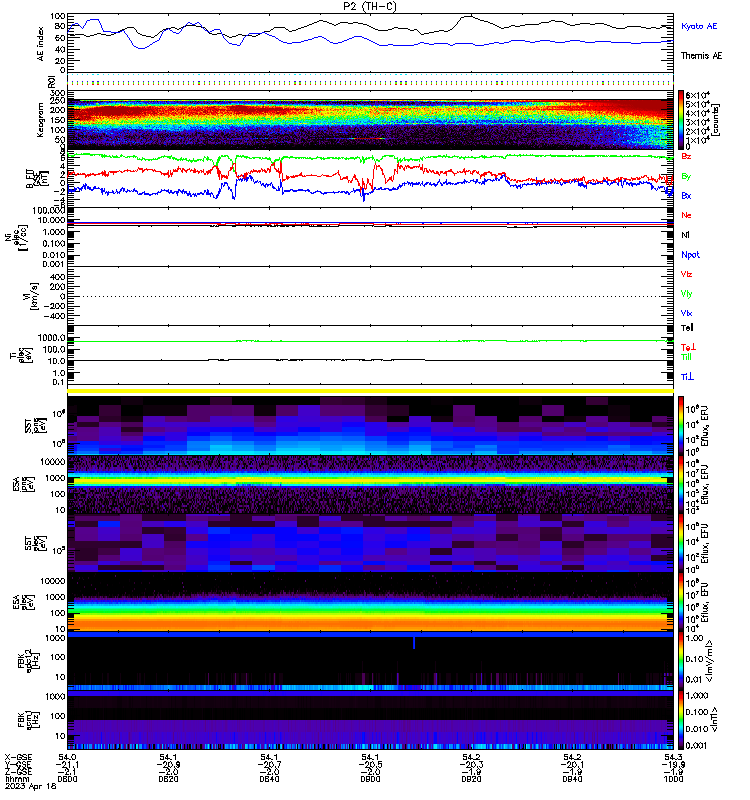
Task: Click the 0920 time tick label
Action: click(471, 779)
